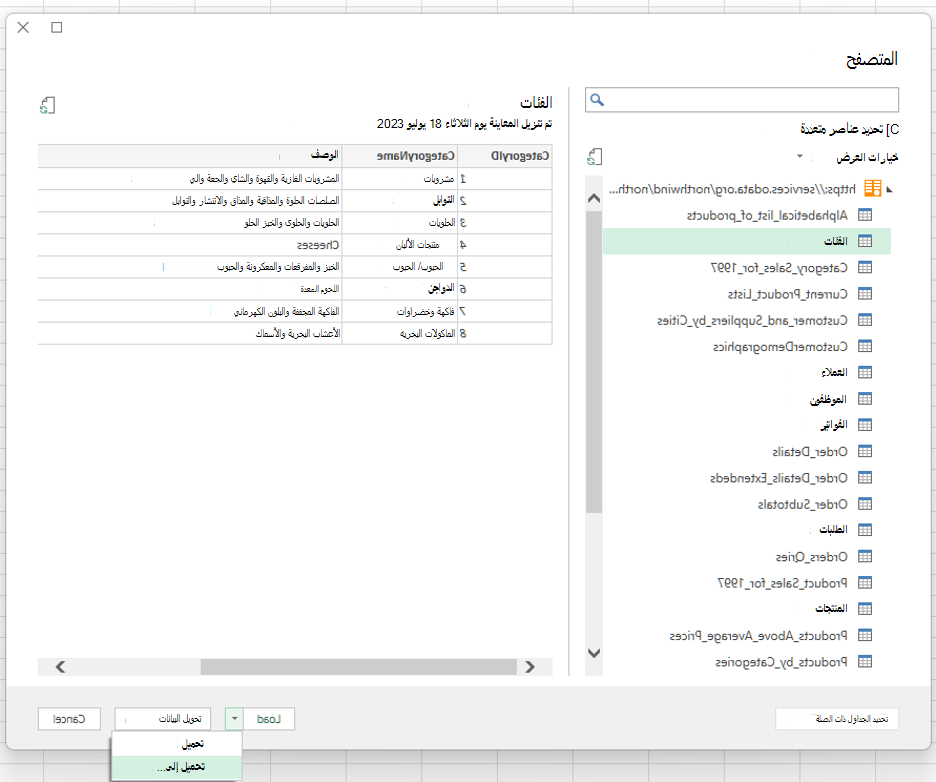Click table icon beside الطلبات

[865, 530]
